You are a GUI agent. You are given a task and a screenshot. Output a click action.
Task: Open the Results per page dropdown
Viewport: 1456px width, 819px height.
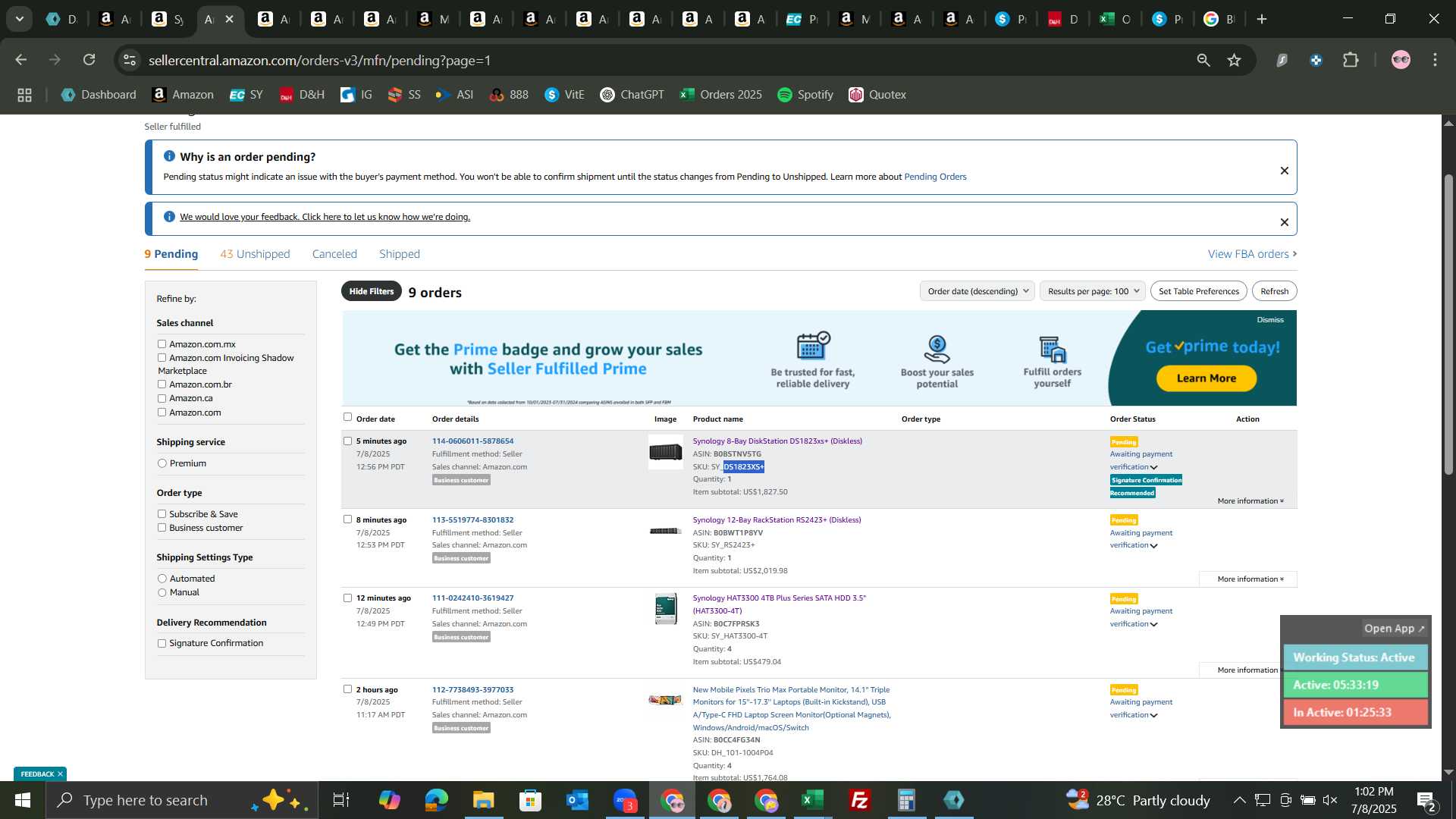pos(1092,291)
